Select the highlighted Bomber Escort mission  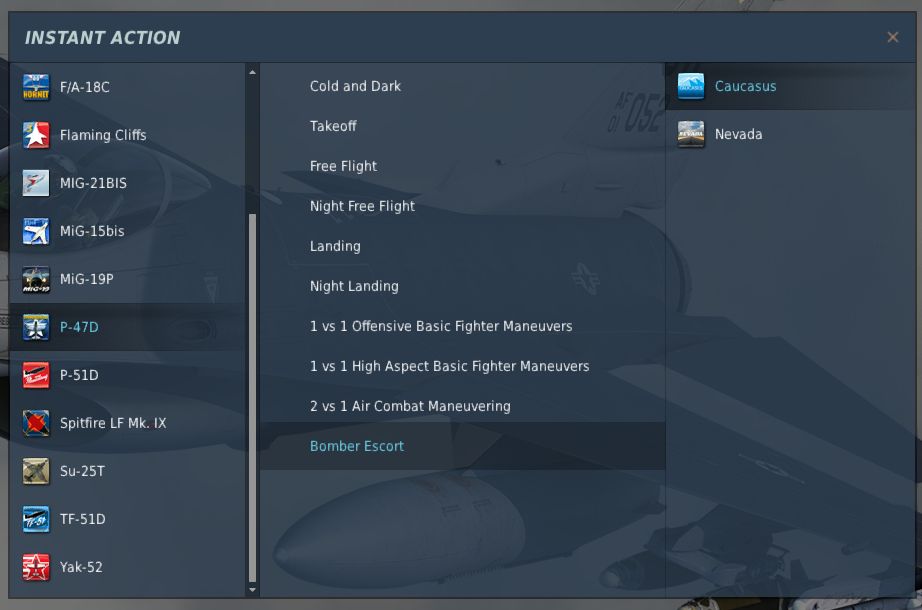[x=463, y=446]
